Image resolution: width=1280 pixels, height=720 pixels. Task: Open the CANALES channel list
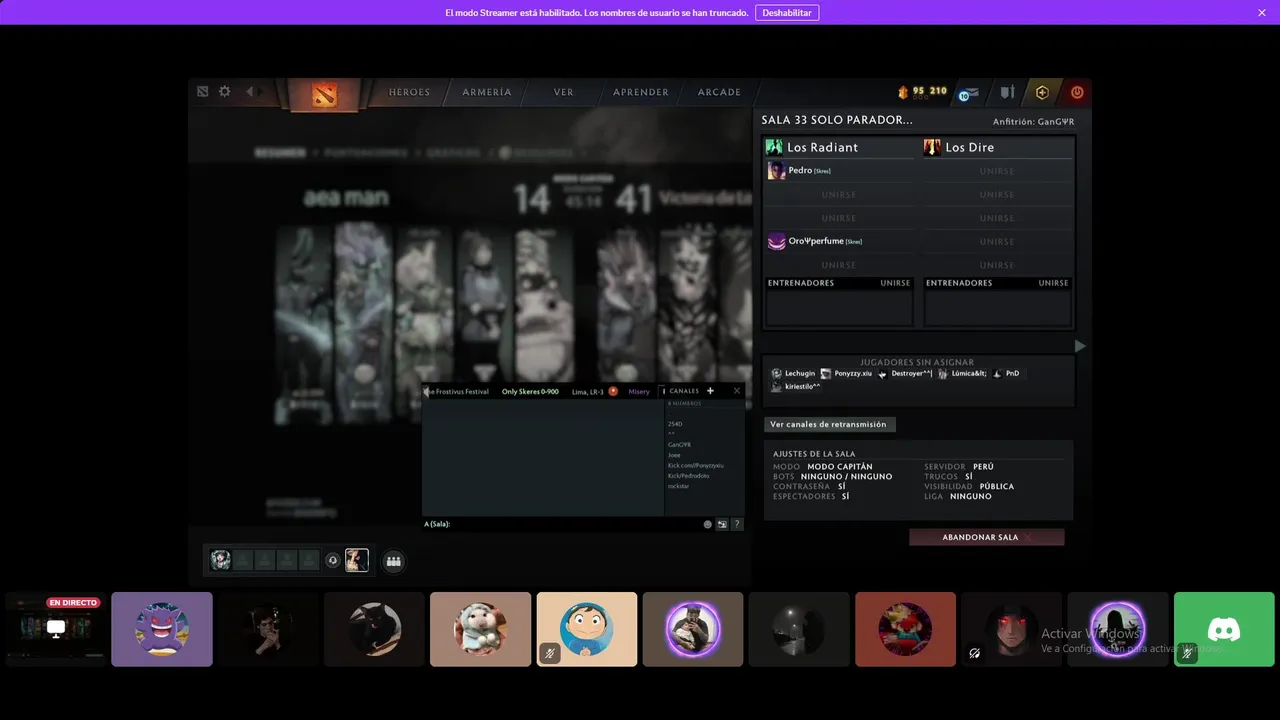point(684,391)
